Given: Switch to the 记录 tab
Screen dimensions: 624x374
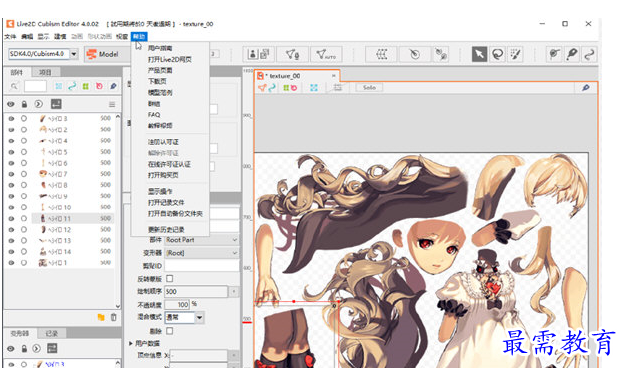Looking at the screenshot, I should click(52, 333).
